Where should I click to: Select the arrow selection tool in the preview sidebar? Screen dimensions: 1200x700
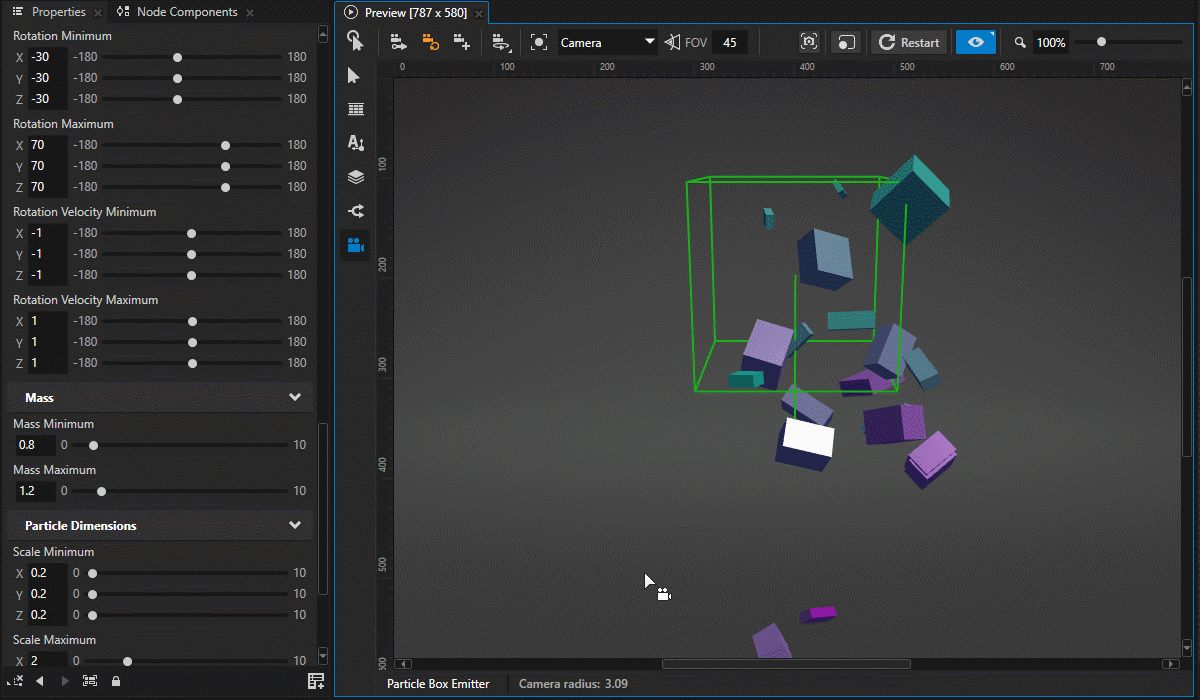tap(355, 75)
